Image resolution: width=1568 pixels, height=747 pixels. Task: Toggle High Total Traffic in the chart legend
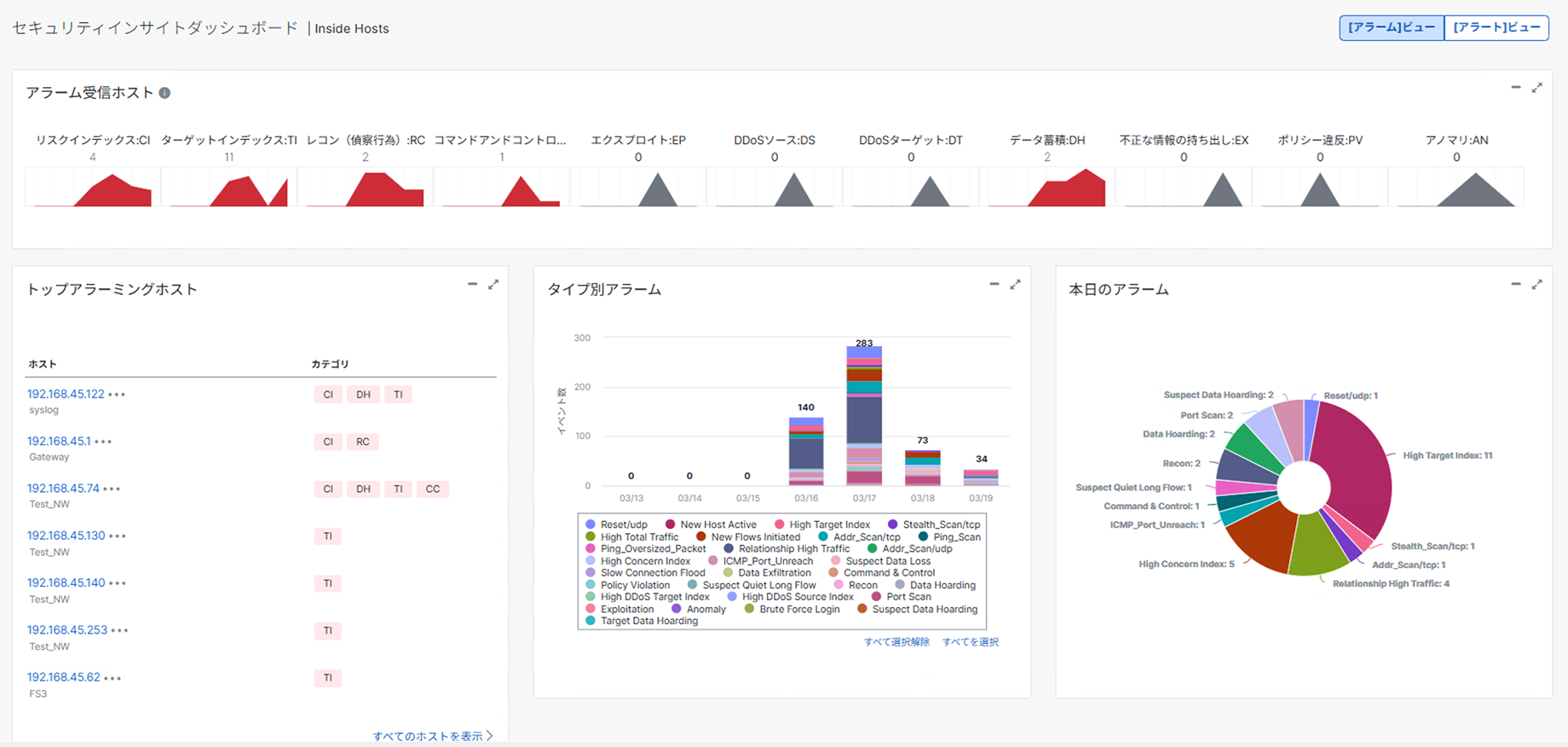click(632, 537)
